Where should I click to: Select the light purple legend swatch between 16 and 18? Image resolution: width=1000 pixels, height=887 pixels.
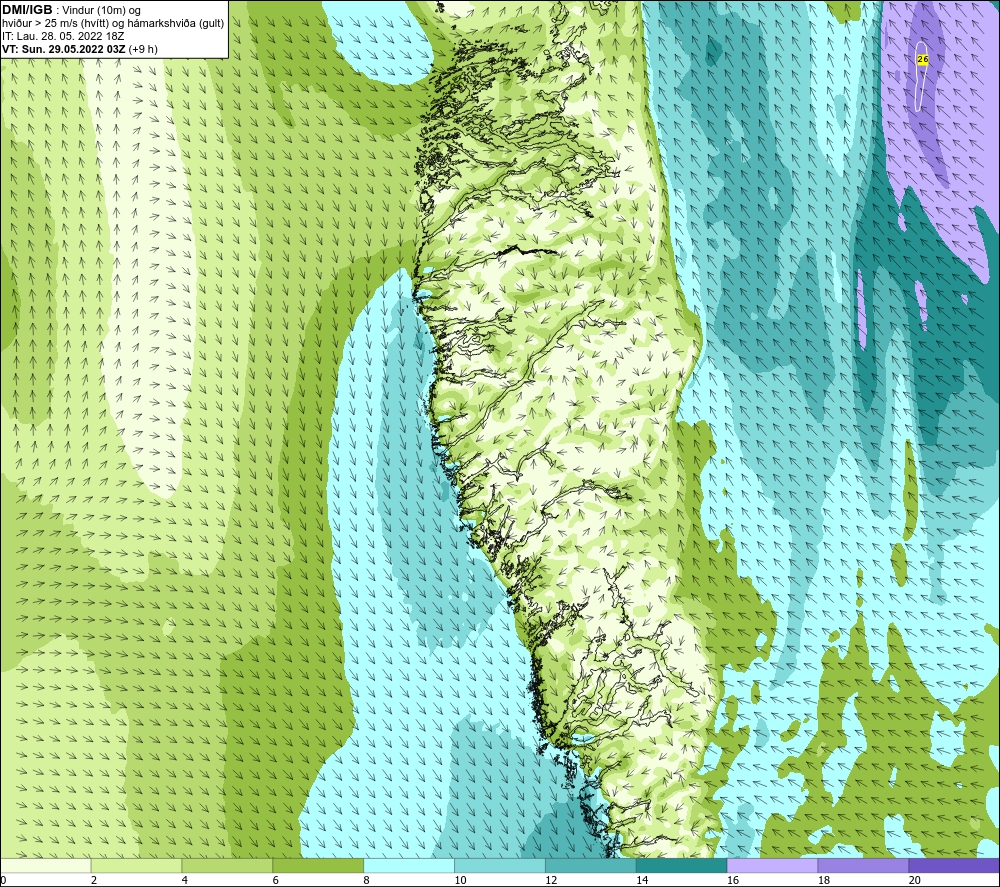[x=772, y=865]
